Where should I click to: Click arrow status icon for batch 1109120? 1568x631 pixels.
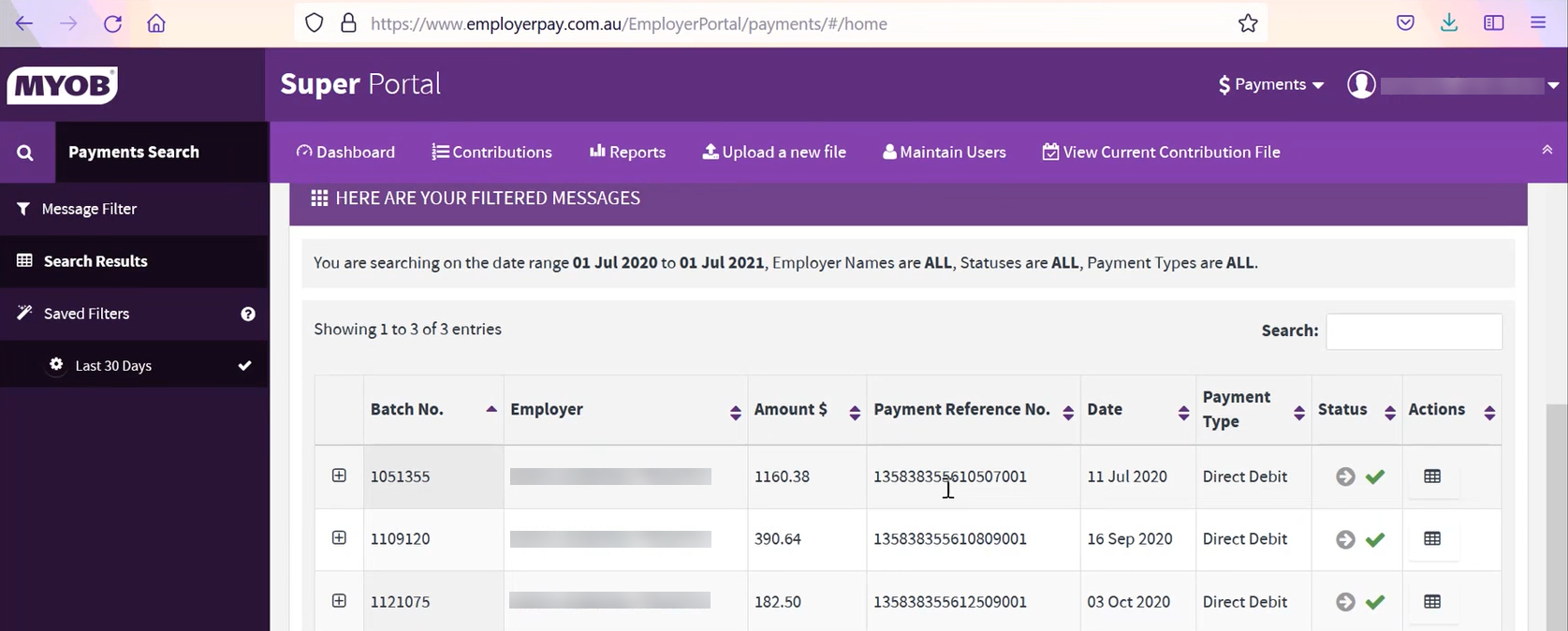coord(1345,539)
